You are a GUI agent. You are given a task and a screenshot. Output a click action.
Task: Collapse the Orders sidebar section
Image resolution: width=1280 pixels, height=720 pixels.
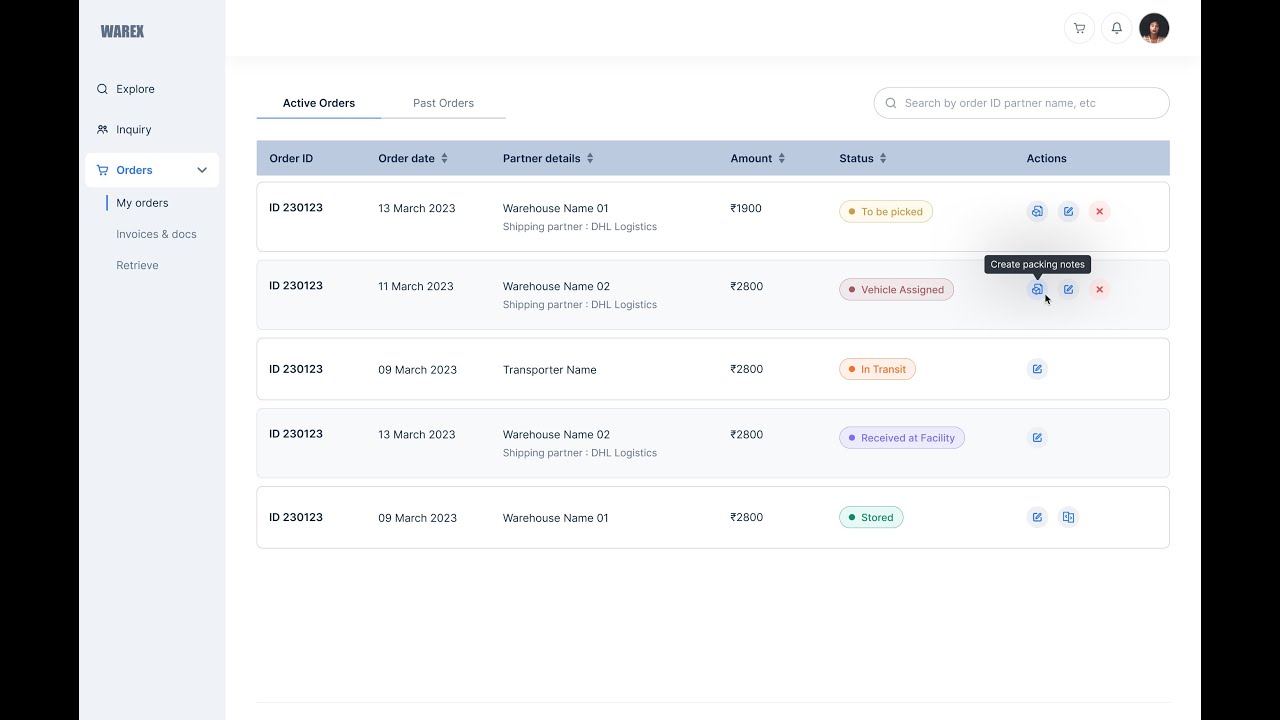[x=201, y=170]
